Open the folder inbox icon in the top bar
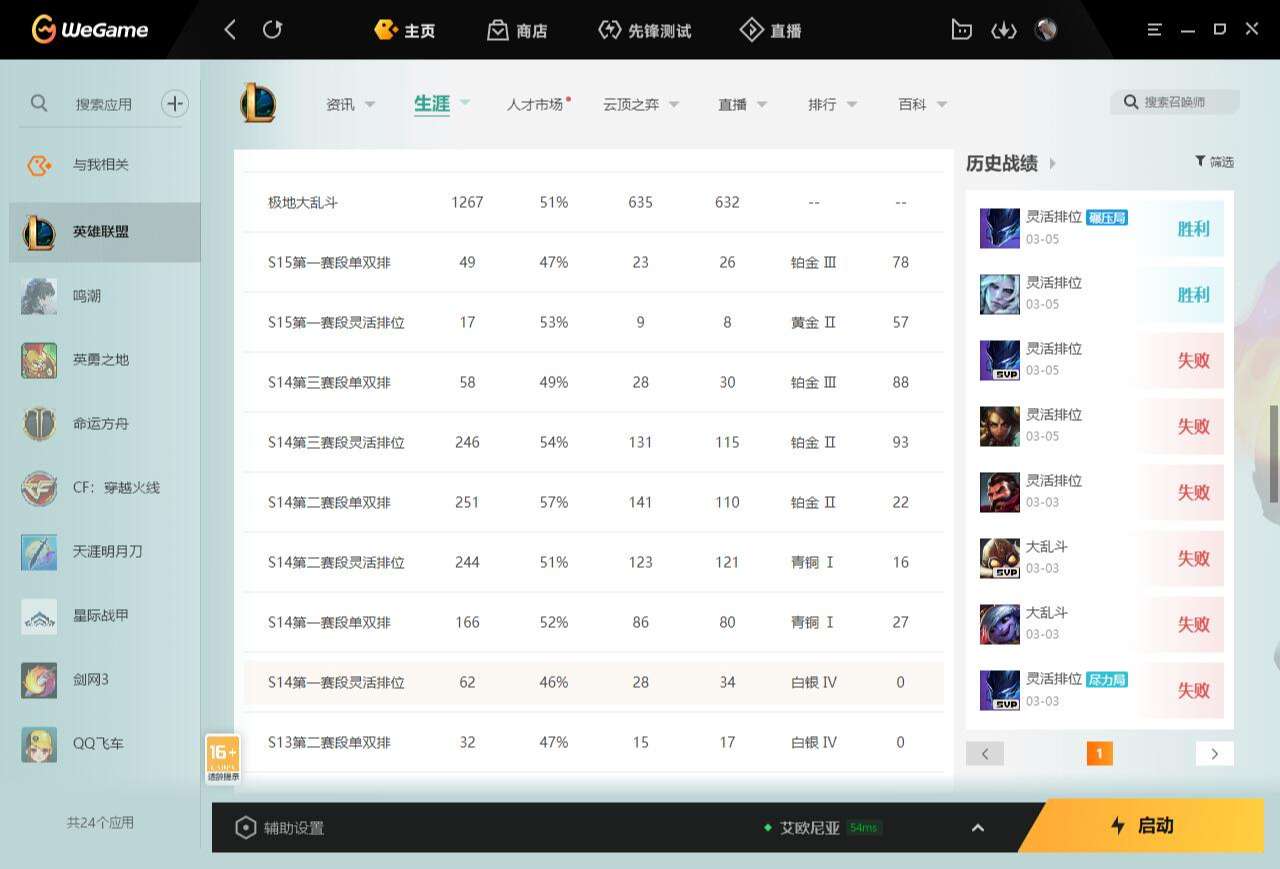 click(961, 30)
